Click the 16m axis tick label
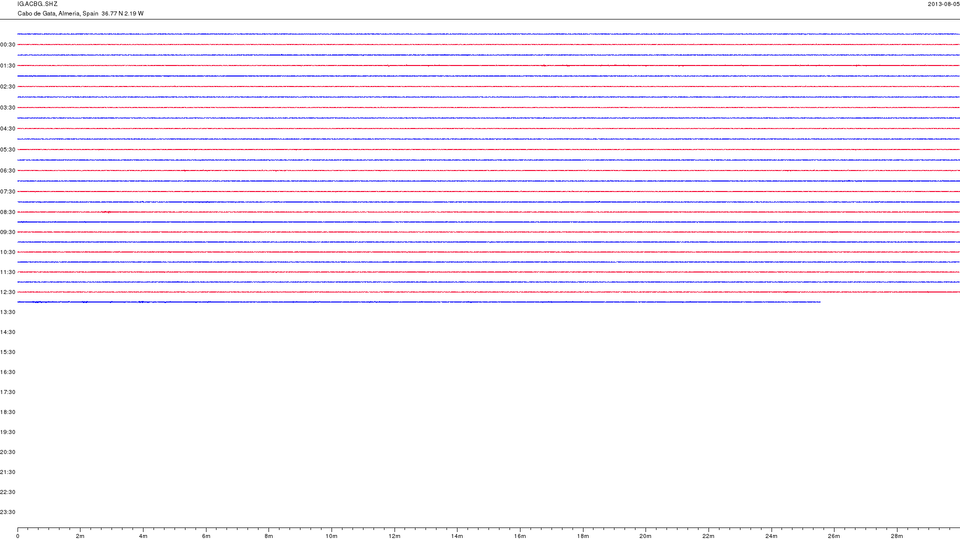 (520, 536)
